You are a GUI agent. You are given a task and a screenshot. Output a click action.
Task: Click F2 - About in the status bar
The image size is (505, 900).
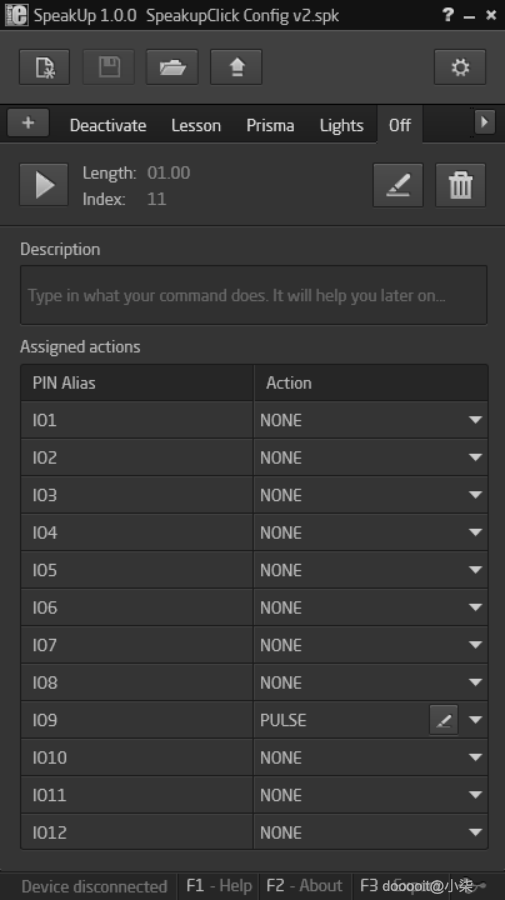tap(304, 886)
